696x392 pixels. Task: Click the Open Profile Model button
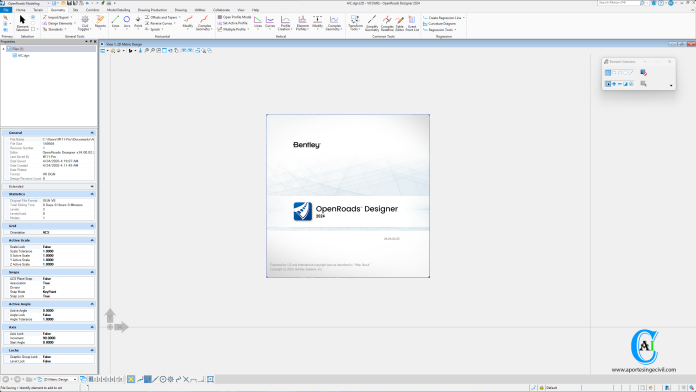pyautogui.click(x=234, y=17)
